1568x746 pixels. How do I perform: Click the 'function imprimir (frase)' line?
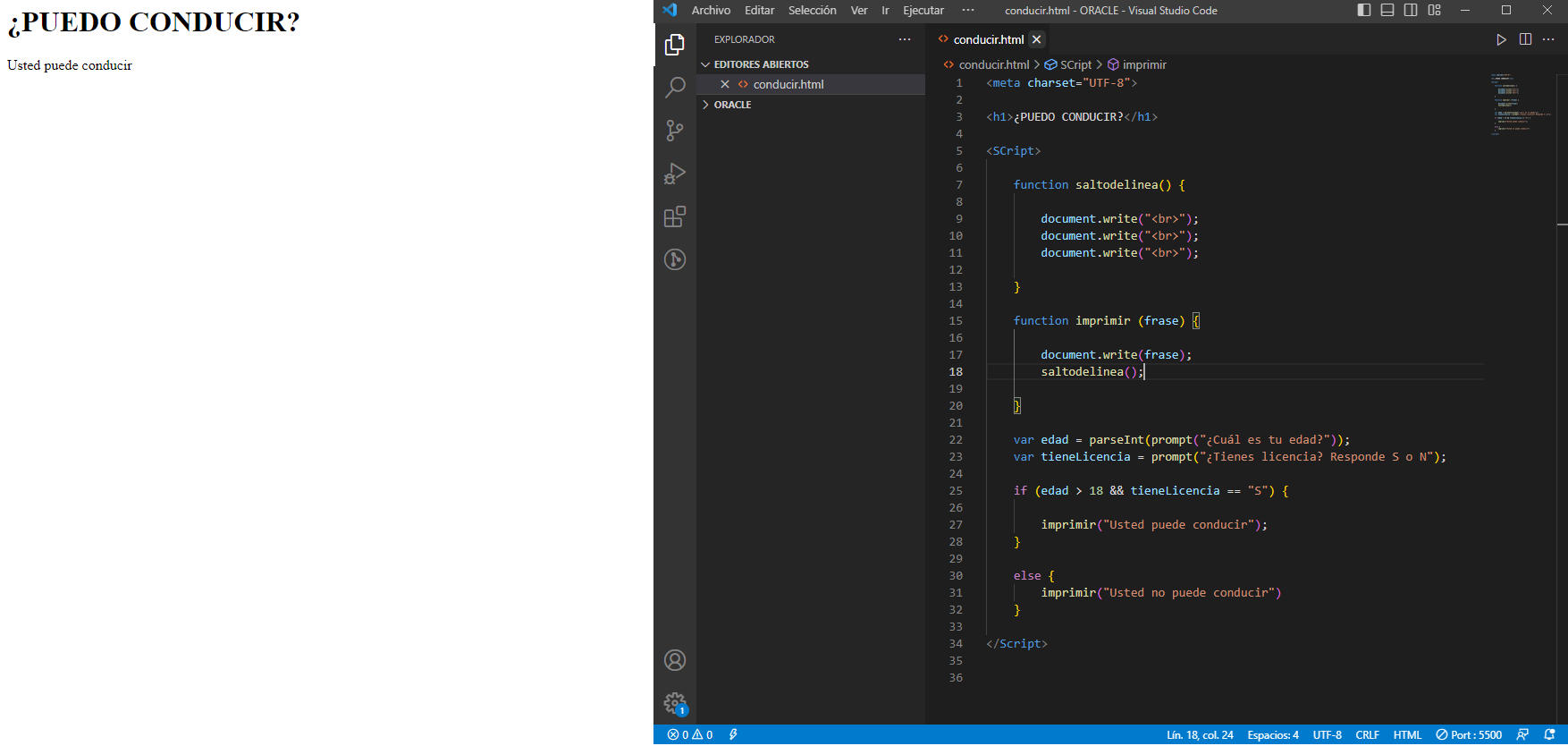click(1106, 321)
